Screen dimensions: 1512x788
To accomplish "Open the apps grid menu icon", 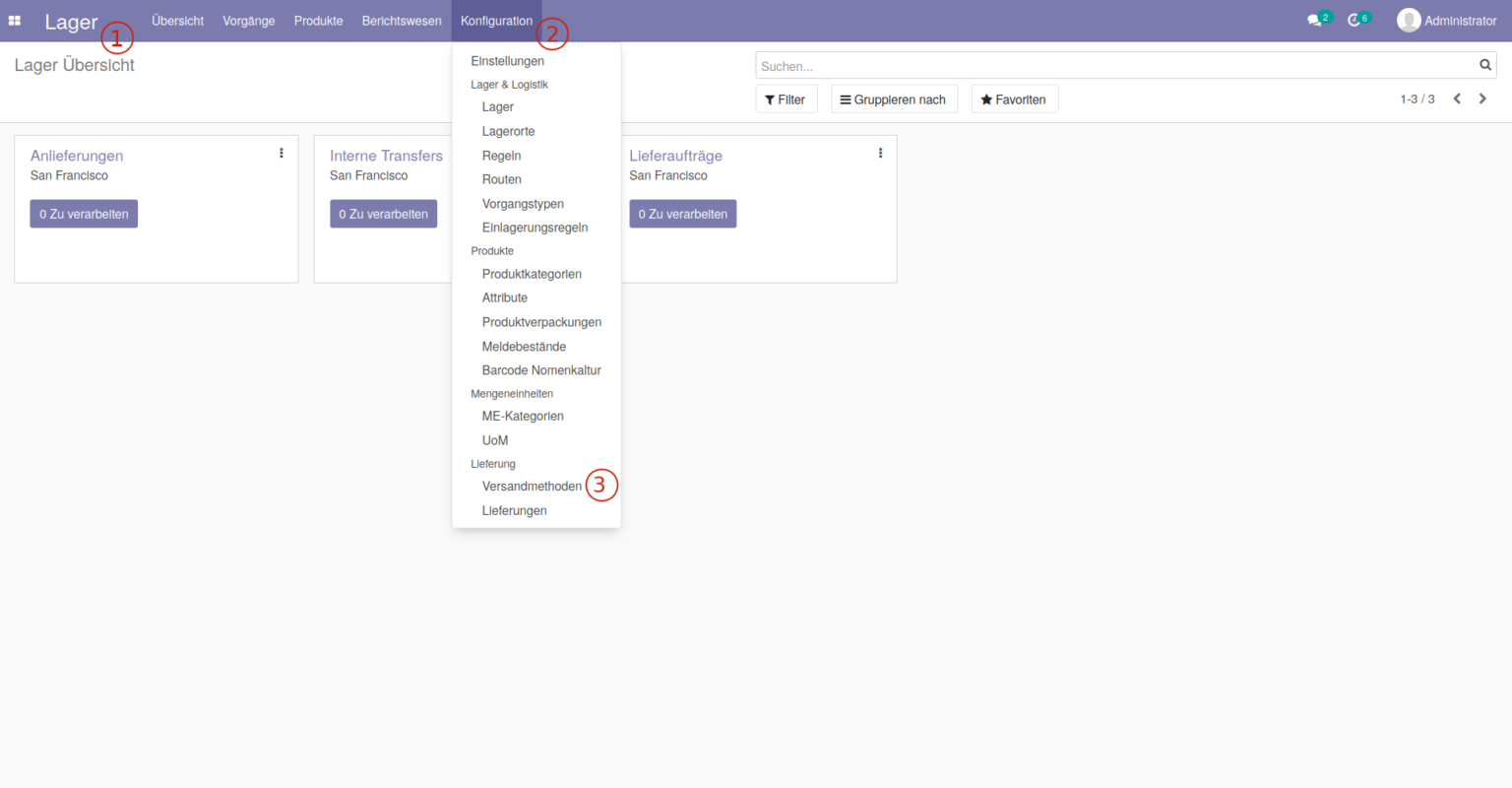I will point(14,20).
